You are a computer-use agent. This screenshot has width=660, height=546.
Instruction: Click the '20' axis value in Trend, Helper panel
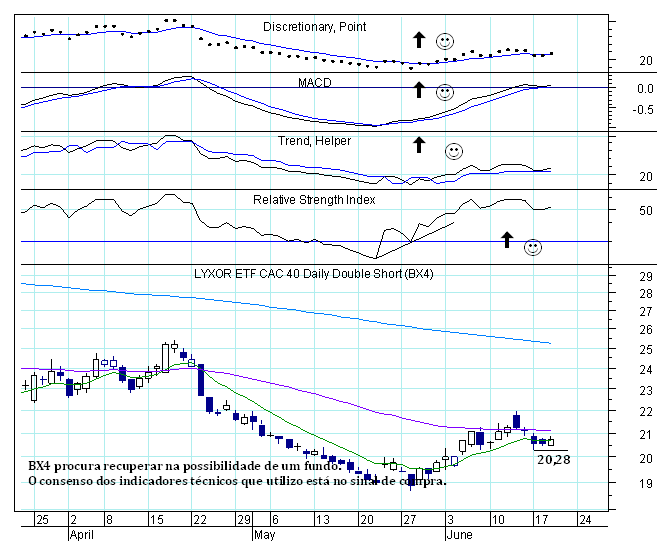point(646,176)
